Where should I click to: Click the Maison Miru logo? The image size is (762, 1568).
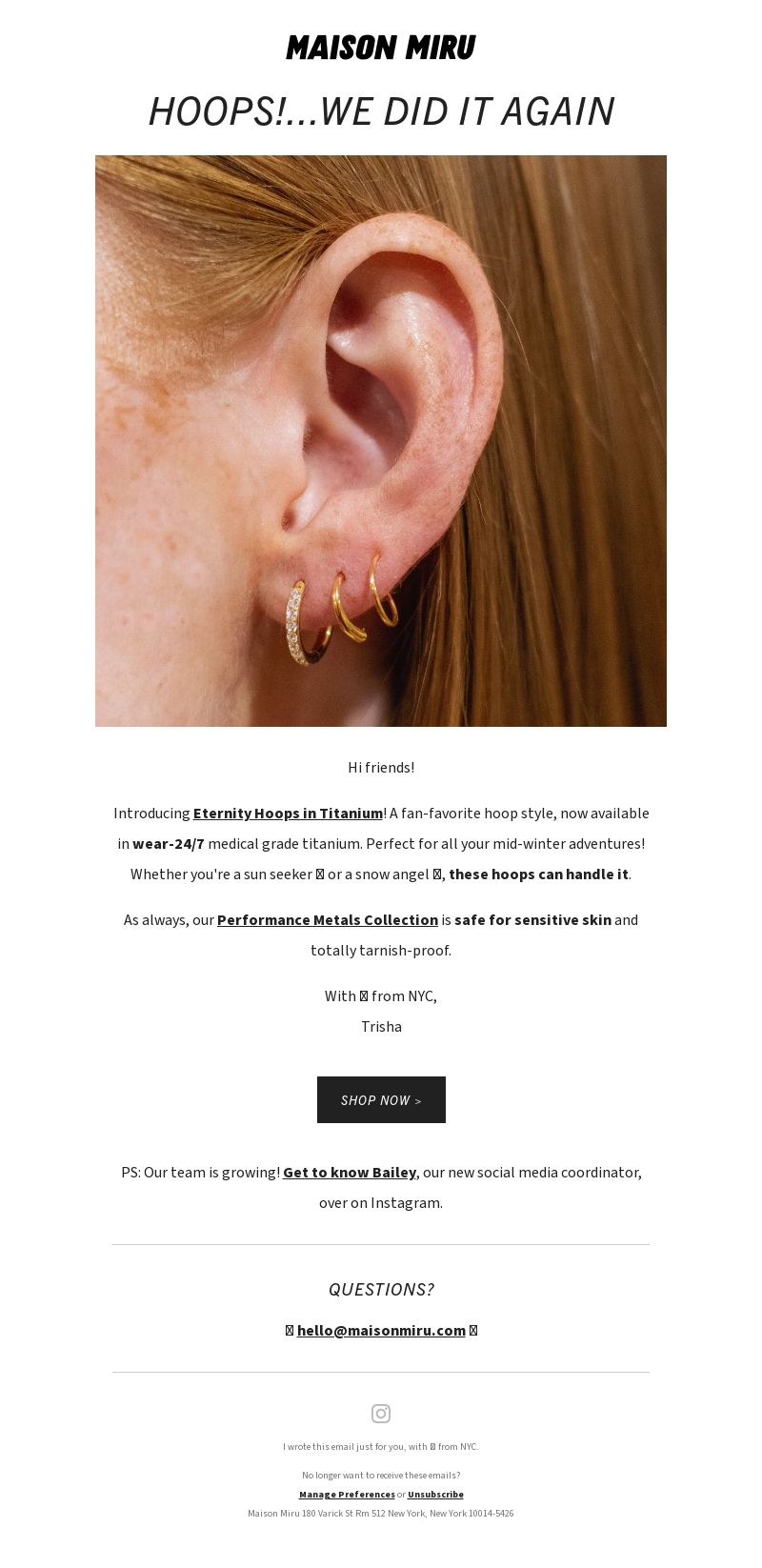point(380,48)
